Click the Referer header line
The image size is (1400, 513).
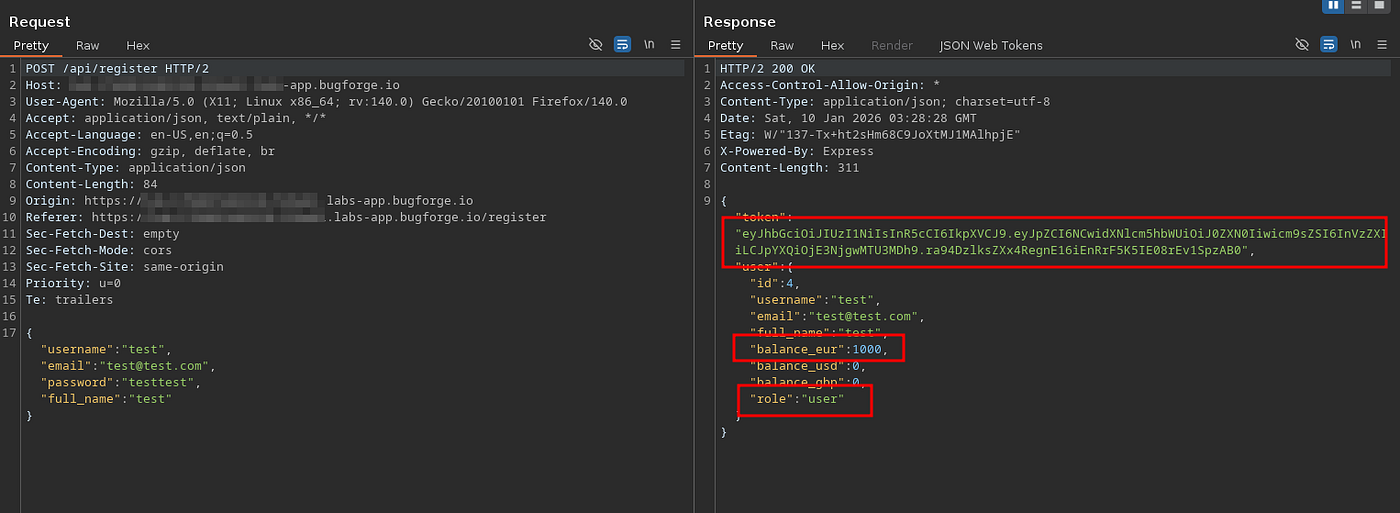tap(286, 217)
